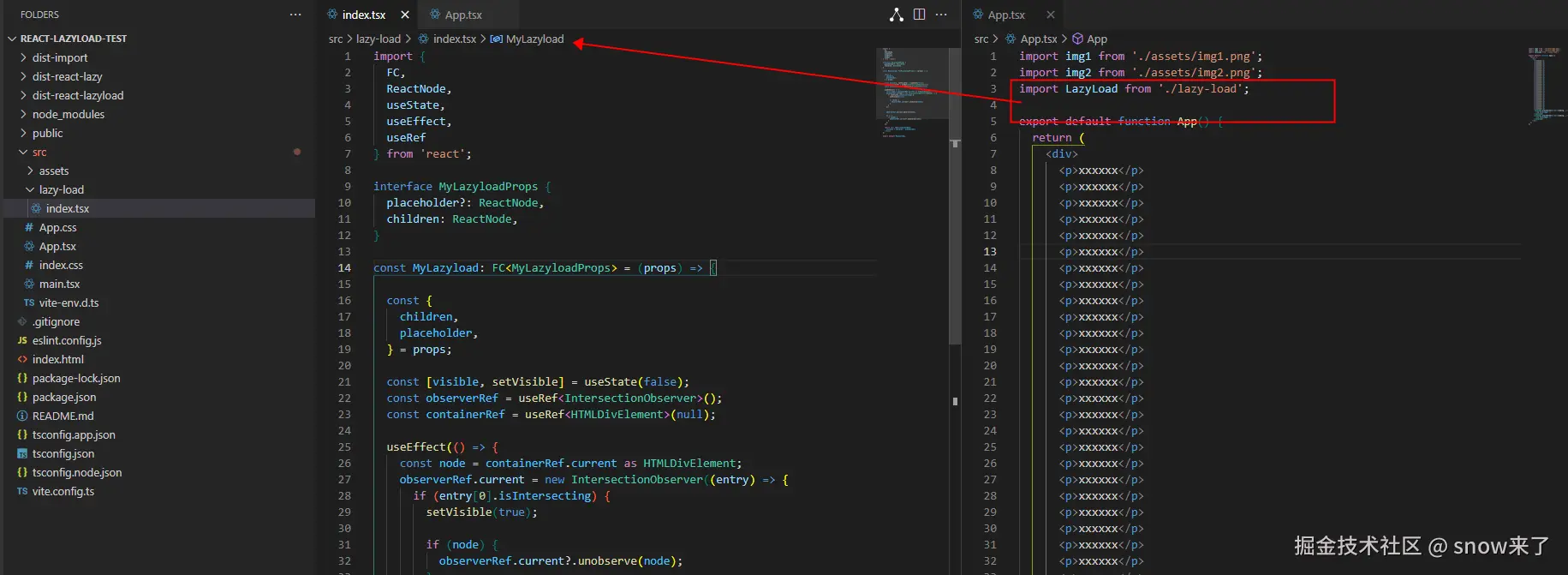Open tsconfig.app.json file
1568x575 pixels.
tap(74, 434)
